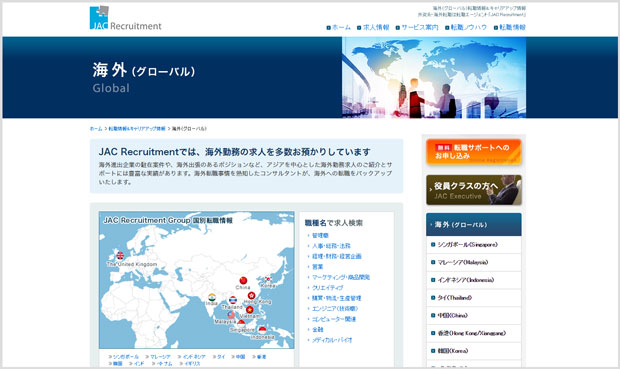Open the 管理職 job category link
Screen dimensions: 620x369
coord(320,235)
